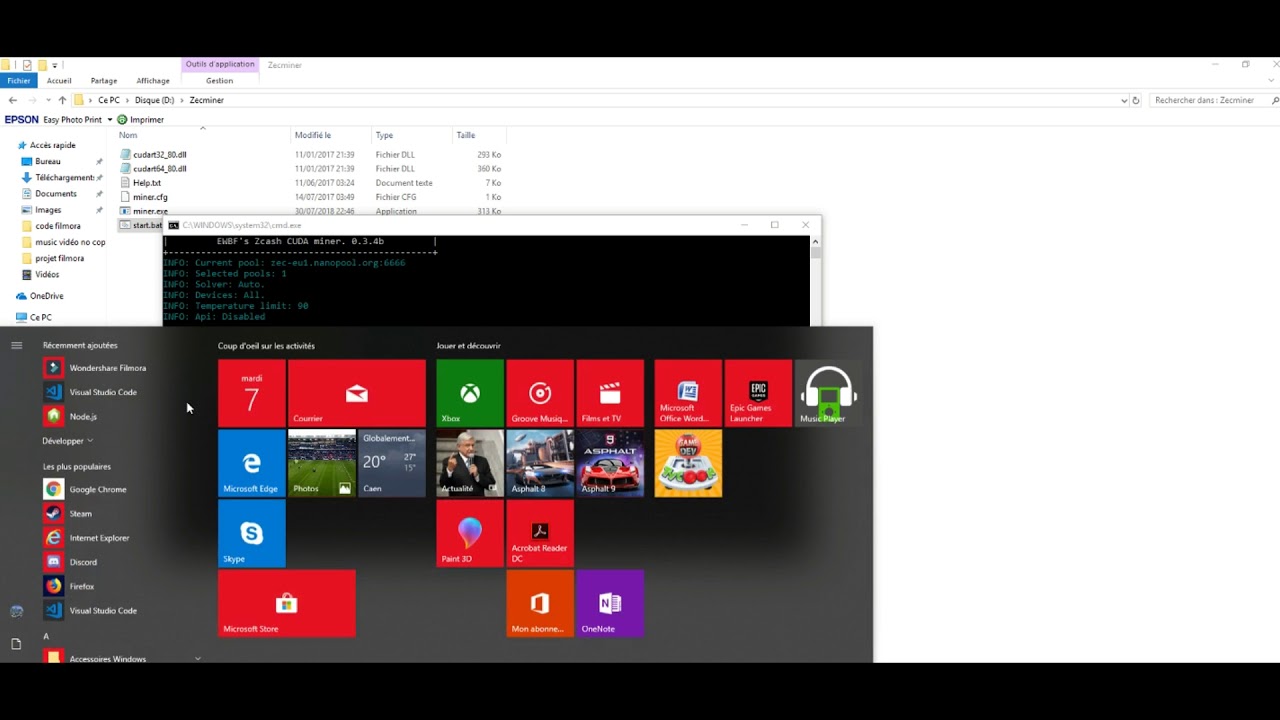Expand the Accessoires Windows folder
Viewport: 1280px width, 720px height.
pyautogui.click(x=123, y=658)
